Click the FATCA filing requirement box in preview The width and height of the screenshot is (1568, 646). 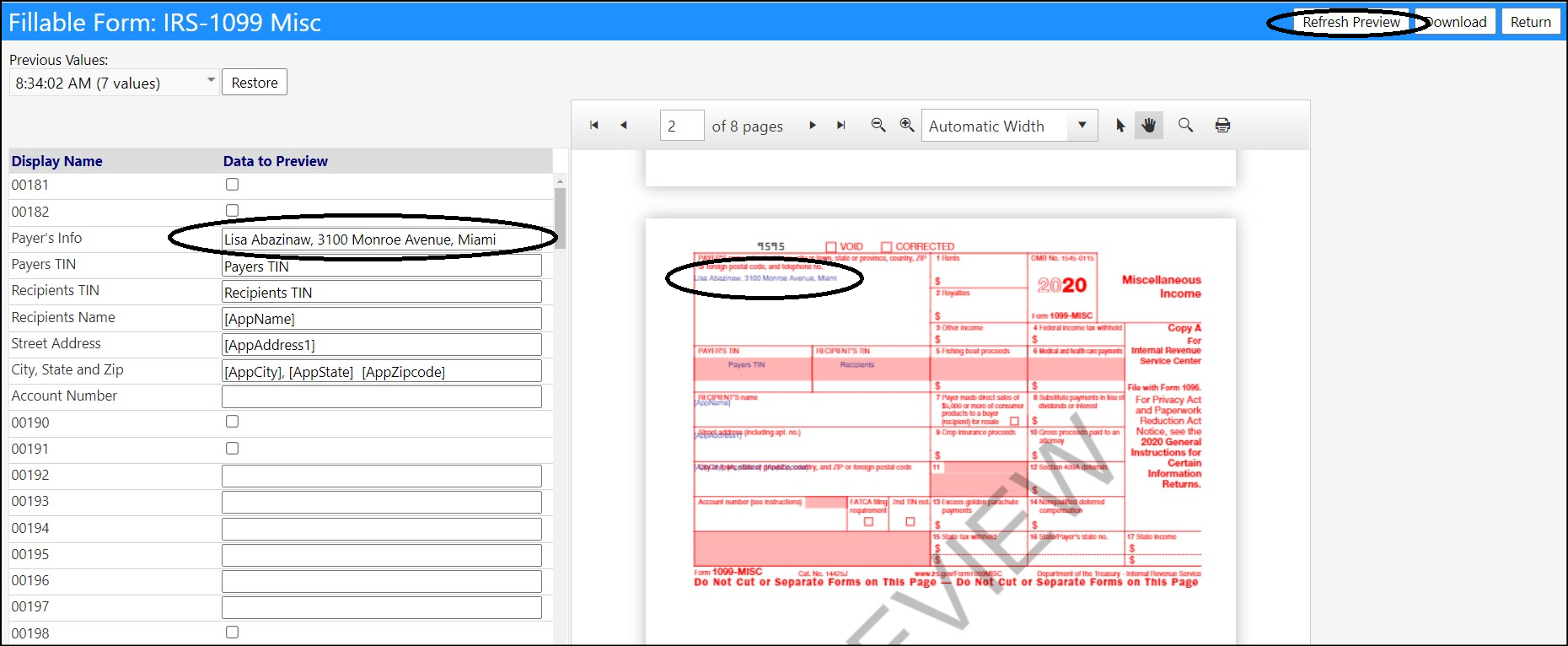[868, 522]
